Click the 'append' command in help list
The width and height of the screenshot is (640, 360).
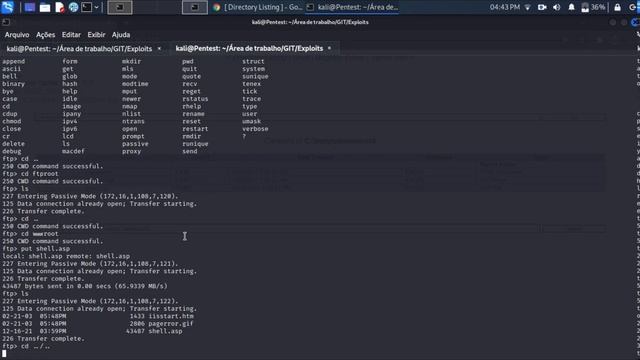pyautogui.click(x=13, y=61)
